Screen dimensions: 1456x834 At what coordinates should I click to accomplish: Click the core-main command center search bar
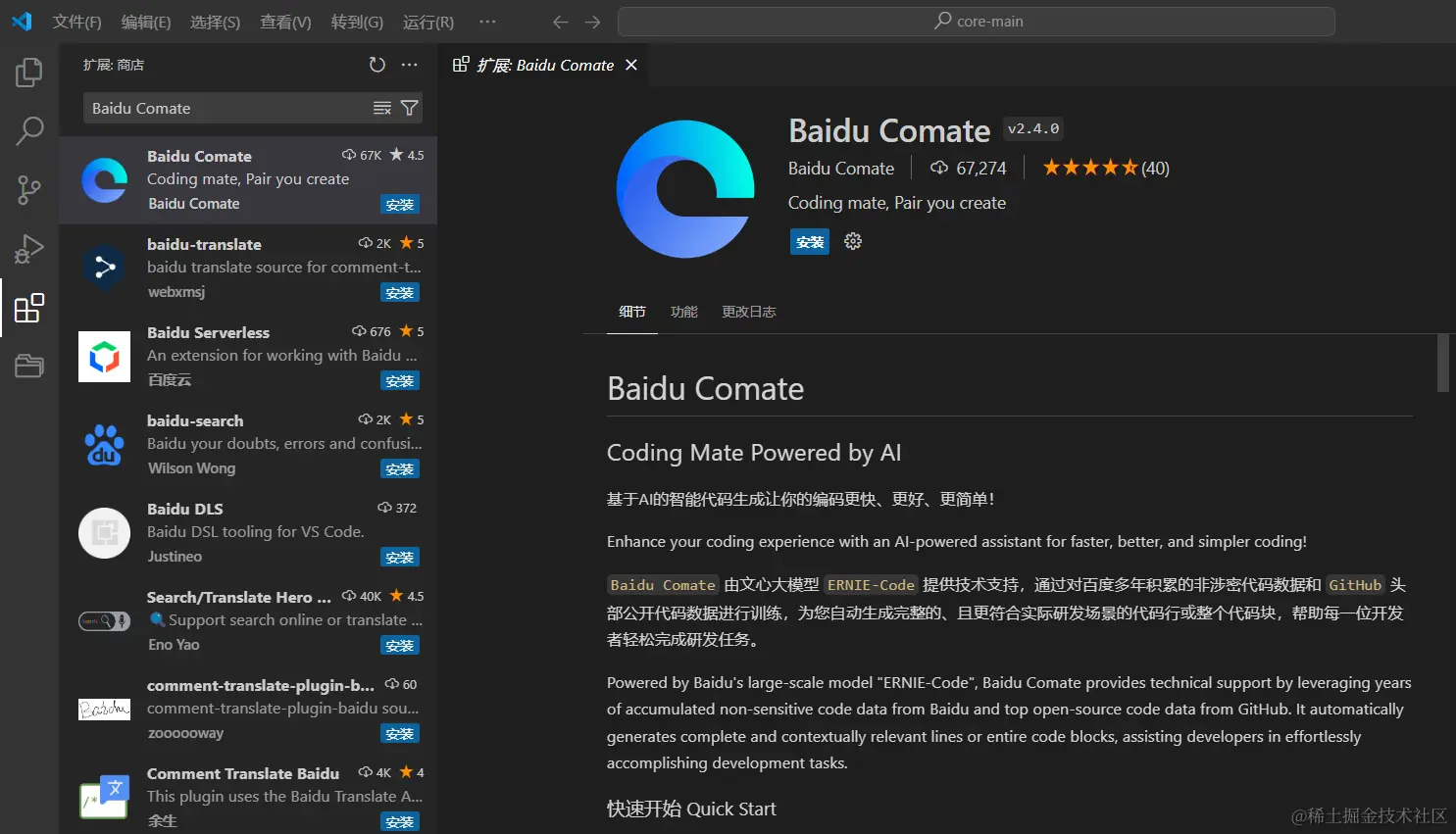(x=977, y=22)
